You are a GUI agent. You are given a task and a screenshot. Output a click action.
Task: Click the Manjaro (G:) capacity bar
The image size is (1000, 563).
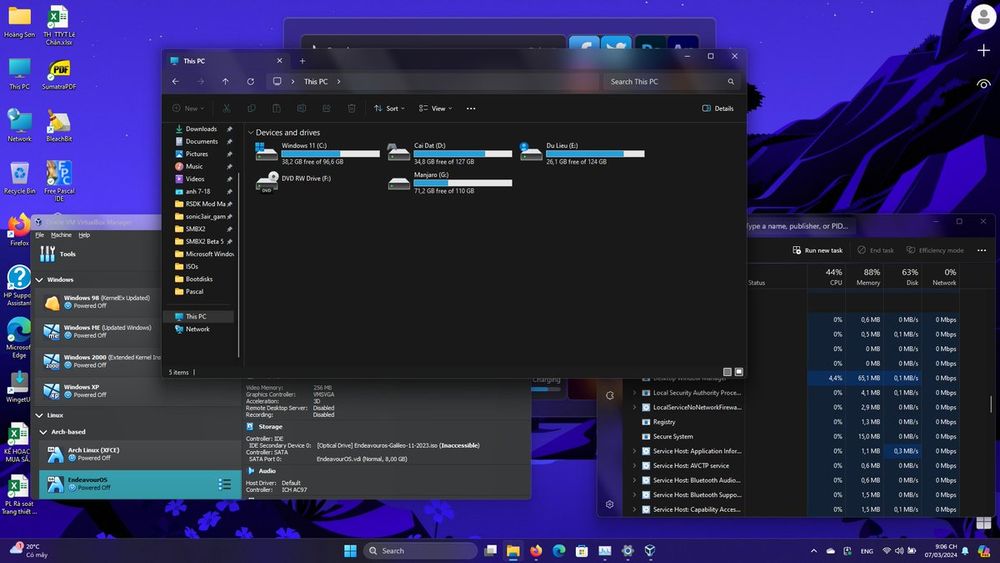pyautogui.click(x=463, y=183)
